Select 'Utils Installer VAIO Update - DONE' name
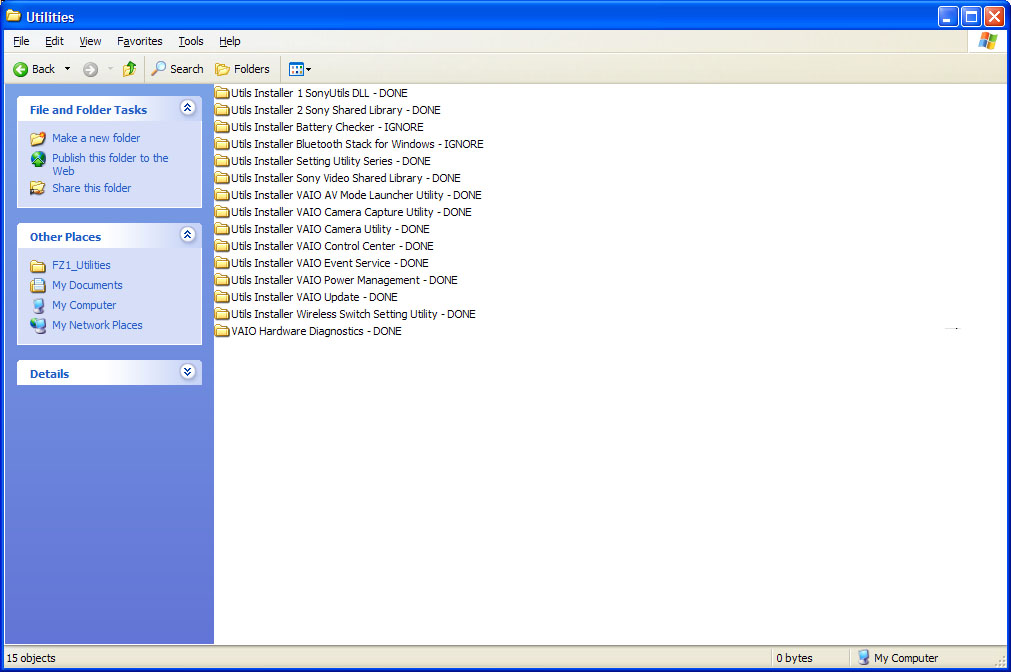1011x672 pixels. 314,297
